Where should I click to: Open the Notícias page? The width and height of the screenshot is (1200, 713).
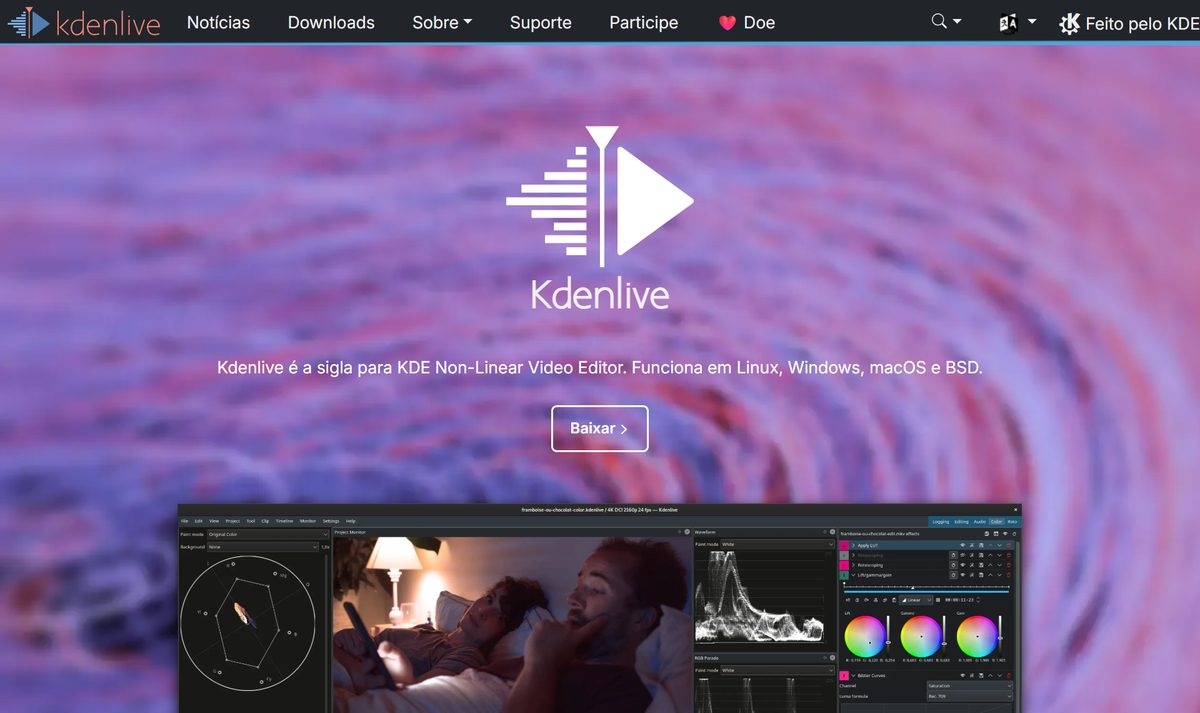218,22
